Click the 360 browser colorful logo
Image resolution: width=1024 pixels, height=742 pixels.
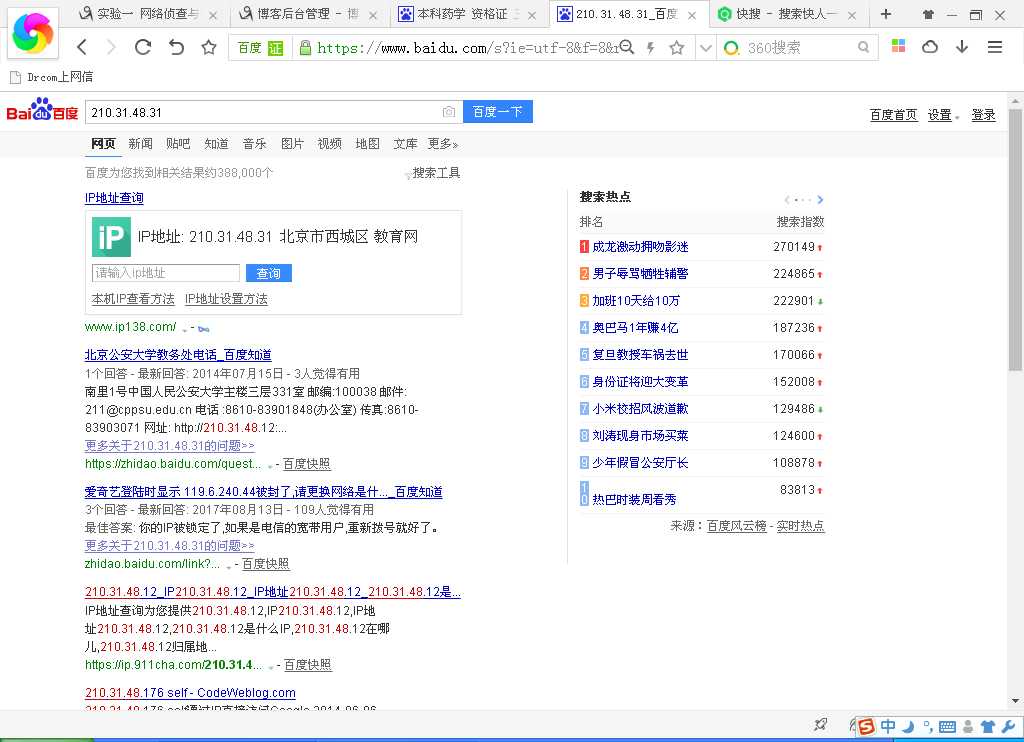pyautogui.click(x=33, y=33)
